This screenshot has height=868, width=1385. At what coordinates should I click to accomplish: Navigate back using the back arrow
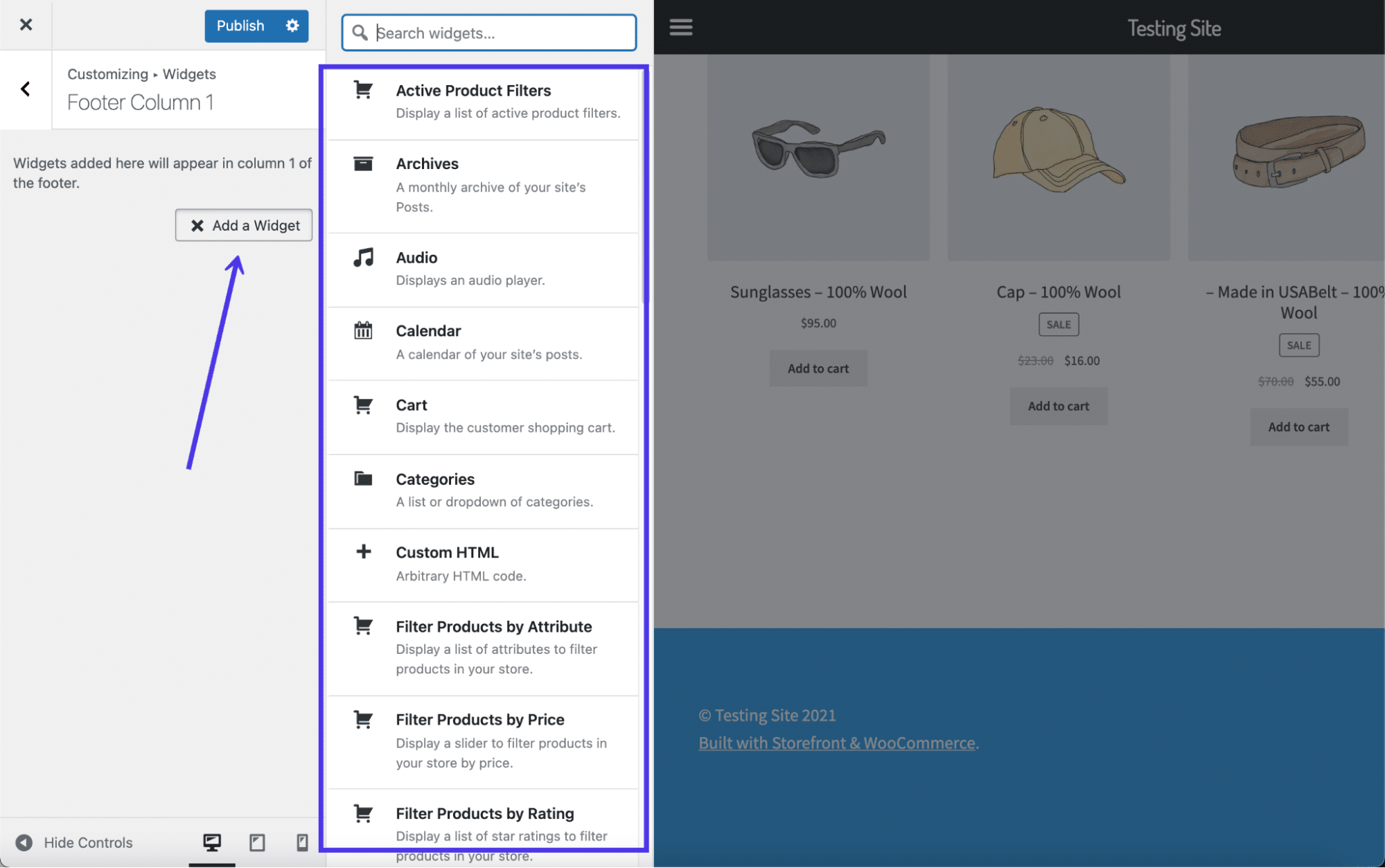pyautogui.click(x=25, y=87)
